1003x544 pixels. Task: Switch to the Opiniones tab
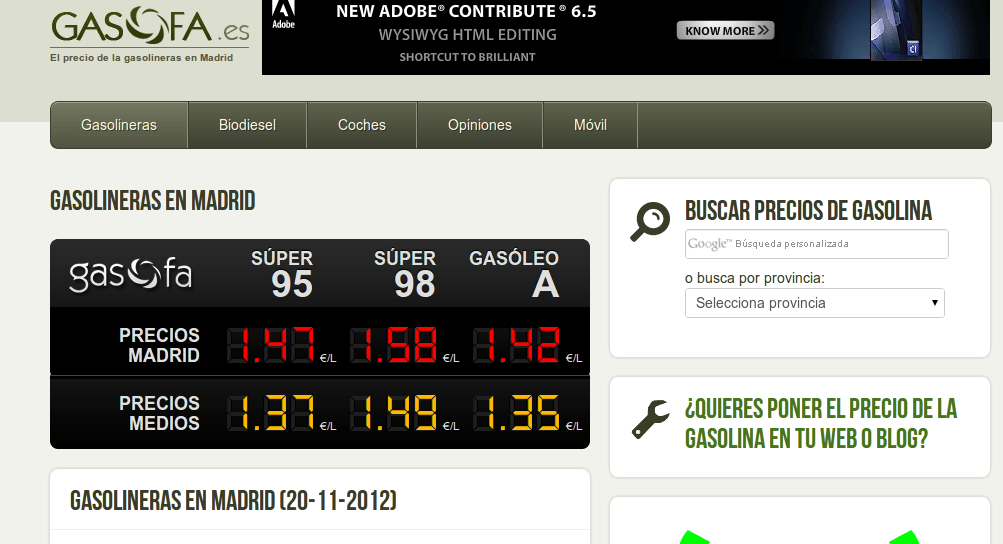click(x=480, y=125)
